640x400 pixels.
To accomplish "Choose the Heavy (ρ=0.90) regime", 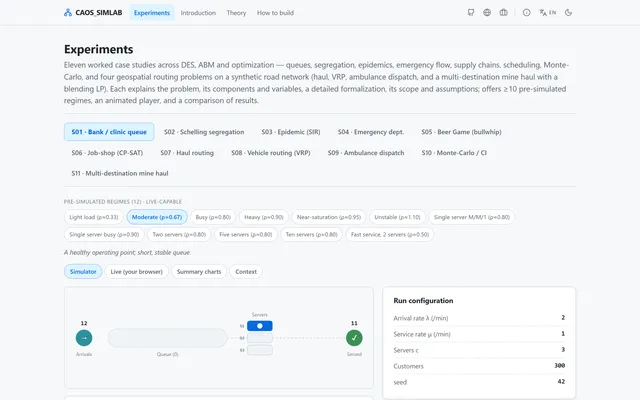I will (x=264, y=217).
